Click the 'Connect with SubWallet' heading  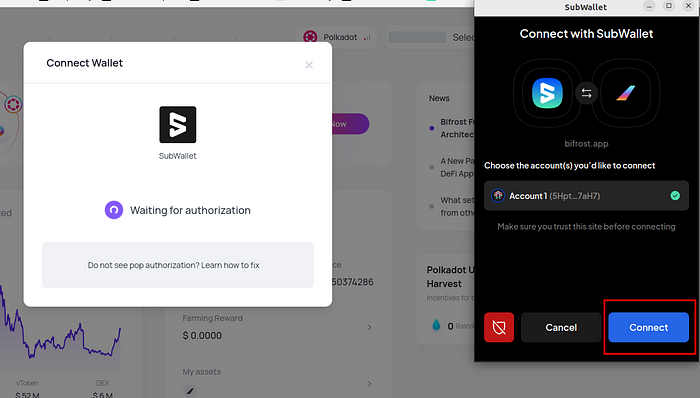(x=586, y=34)
